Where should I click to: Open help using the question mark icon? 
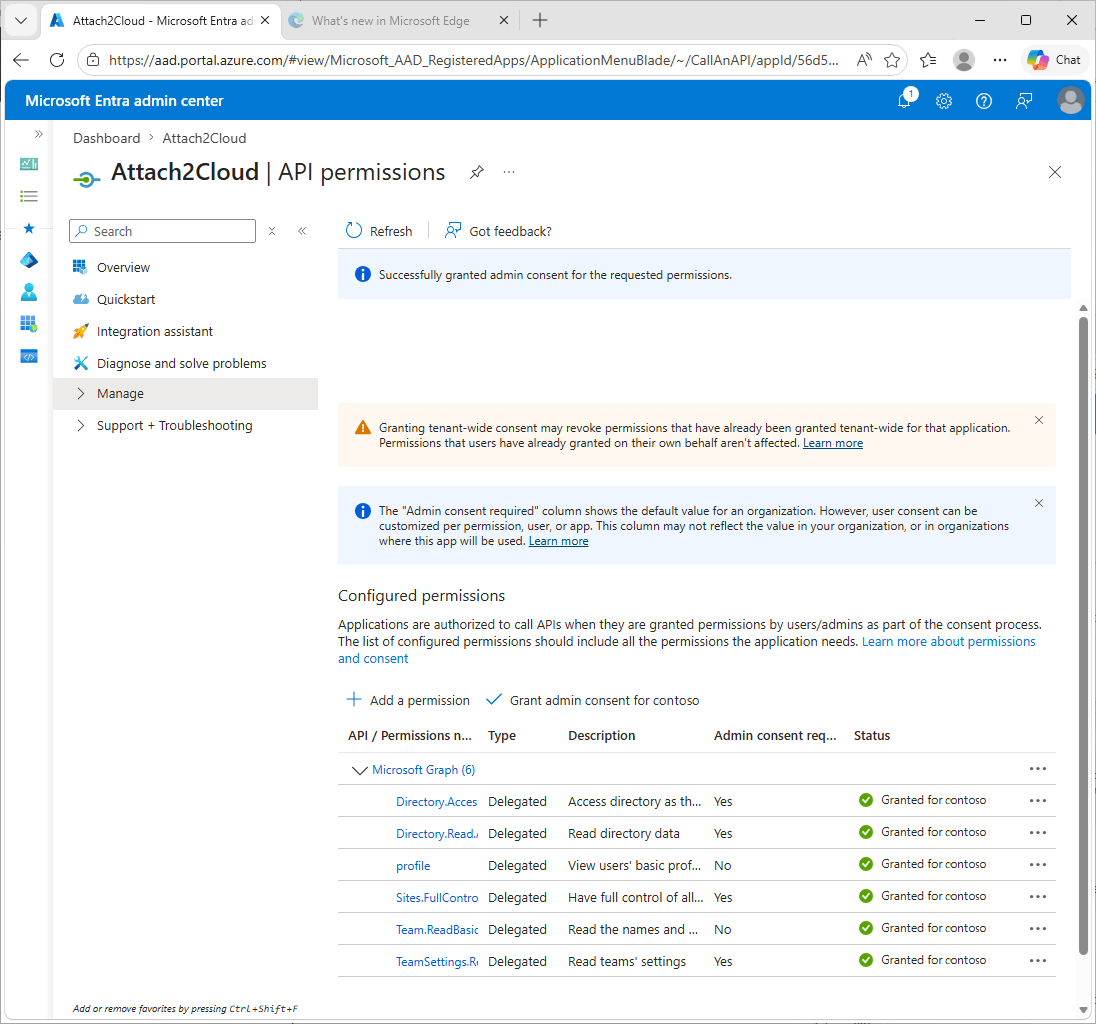pyautogui.click(x=984, y=101)
